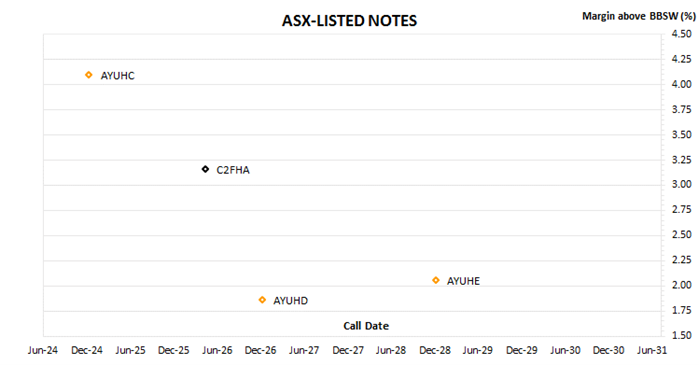Image resolution: width=699 pixels, height=365 pixels.
Task: Select the Dec-26 x-axis label
Action: pyautogui.click(x=260, y=350)
